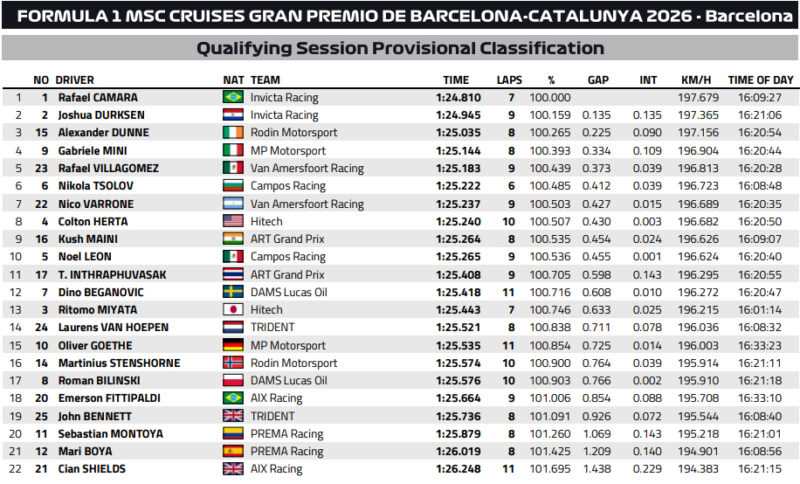Click the Thai flag next to T. INTHRAPHUVASAK
Screen dimensions: 800x484
click(x=233, y=274)
